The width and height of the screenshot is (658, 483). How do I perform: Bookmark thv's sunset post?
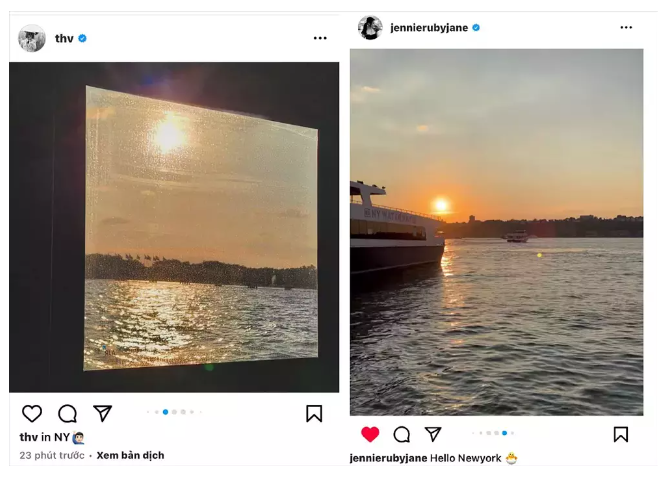click(314, 413)
